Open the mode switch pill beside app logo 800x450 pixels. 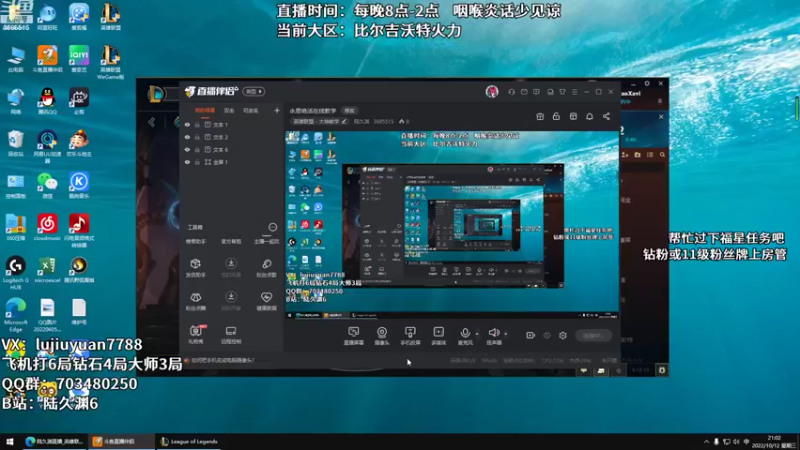(x=254, y=91)
